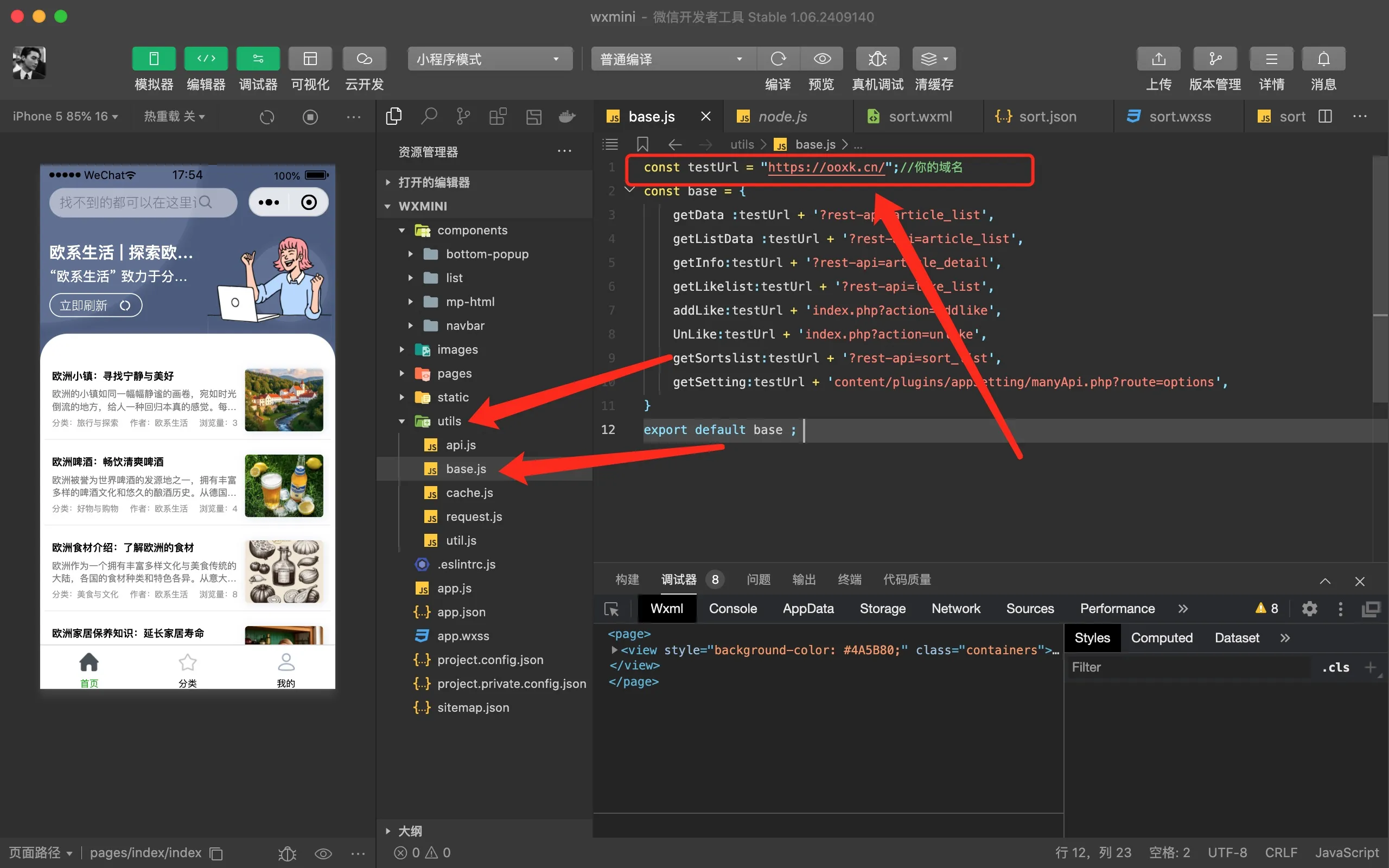This screenshot has width=1389, height=868.
Task: Toggle the 编辑器 editor panel button
Action: point(206,59)
